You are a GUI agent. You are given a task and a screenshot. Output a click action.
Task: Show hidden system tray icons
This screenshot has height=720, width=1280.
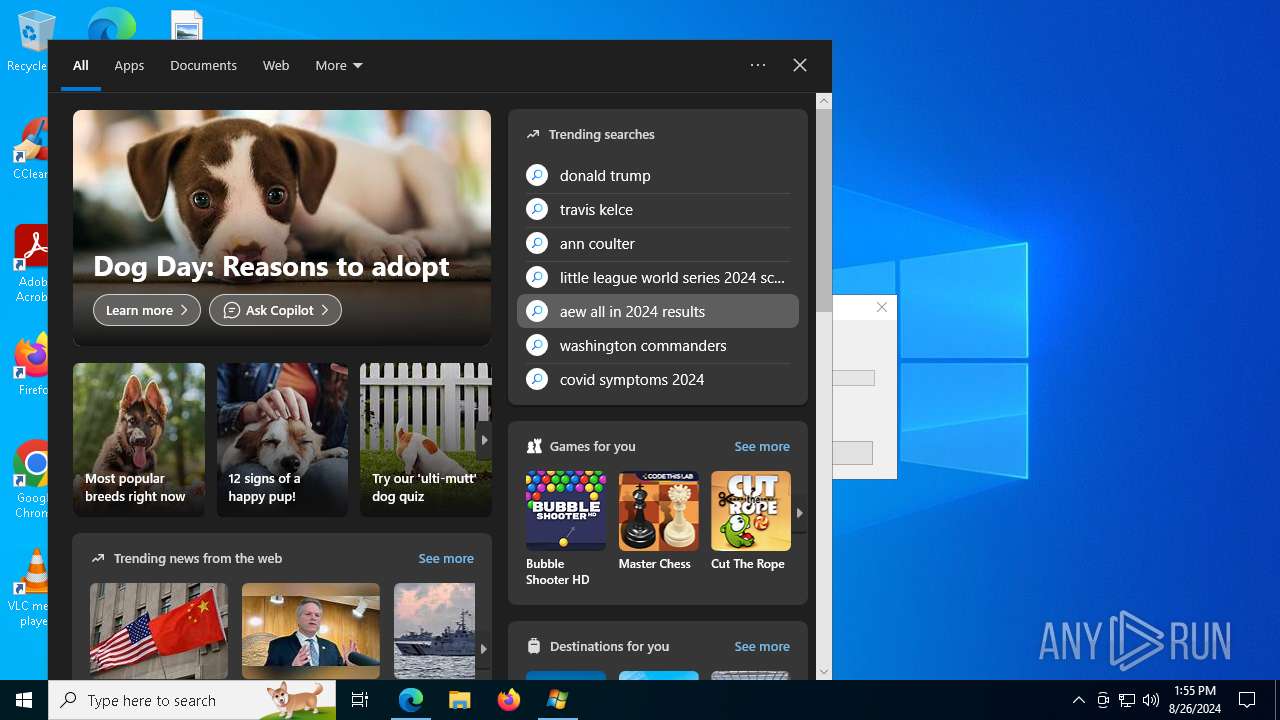point(1078,700)
